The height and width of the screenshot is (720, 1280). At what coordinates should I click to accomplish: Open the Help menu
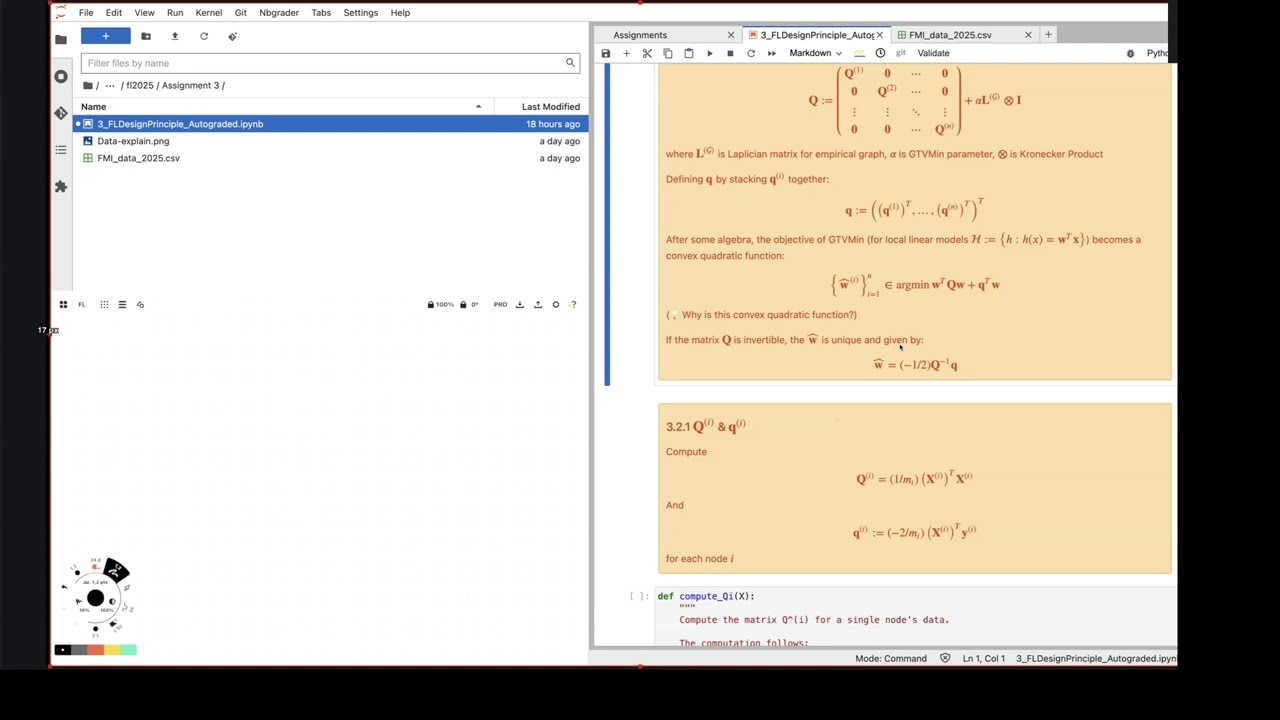pos(400,12)
